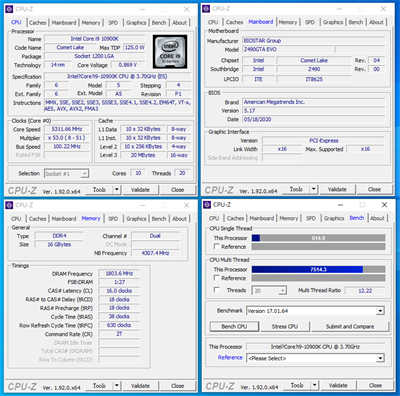Image resolution: width=400 pixels, height=396 pixels.
Task: Click Validate in the Bench window
Action: pyautogui.click(x=338, y=385)
